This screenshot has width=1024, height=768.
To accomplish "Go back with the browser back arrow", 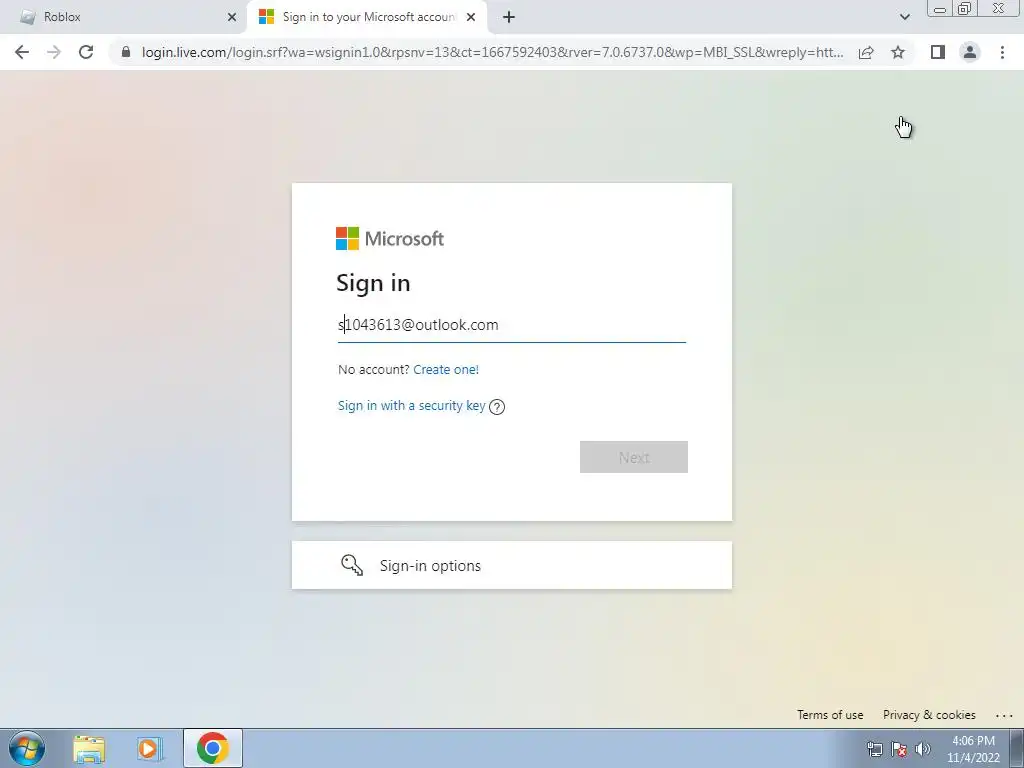I will pos(22,52).
